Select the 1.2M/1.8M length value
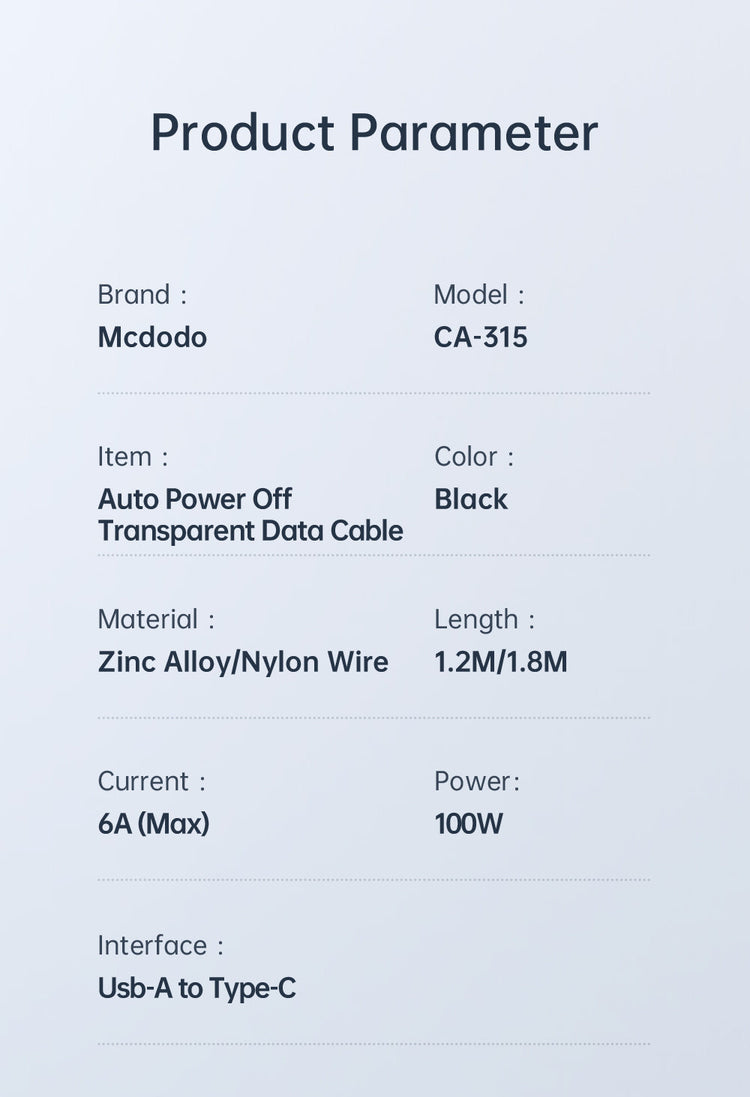The image size is (750, 1097). point(500,662)
